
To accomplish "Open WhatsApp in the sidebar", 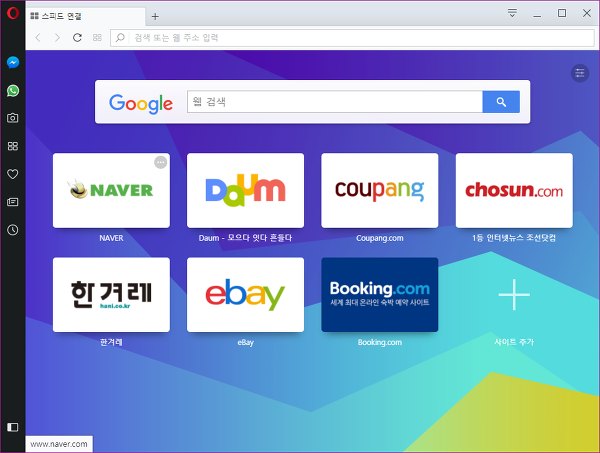I will pyautogui.click(x=13, y=91).
